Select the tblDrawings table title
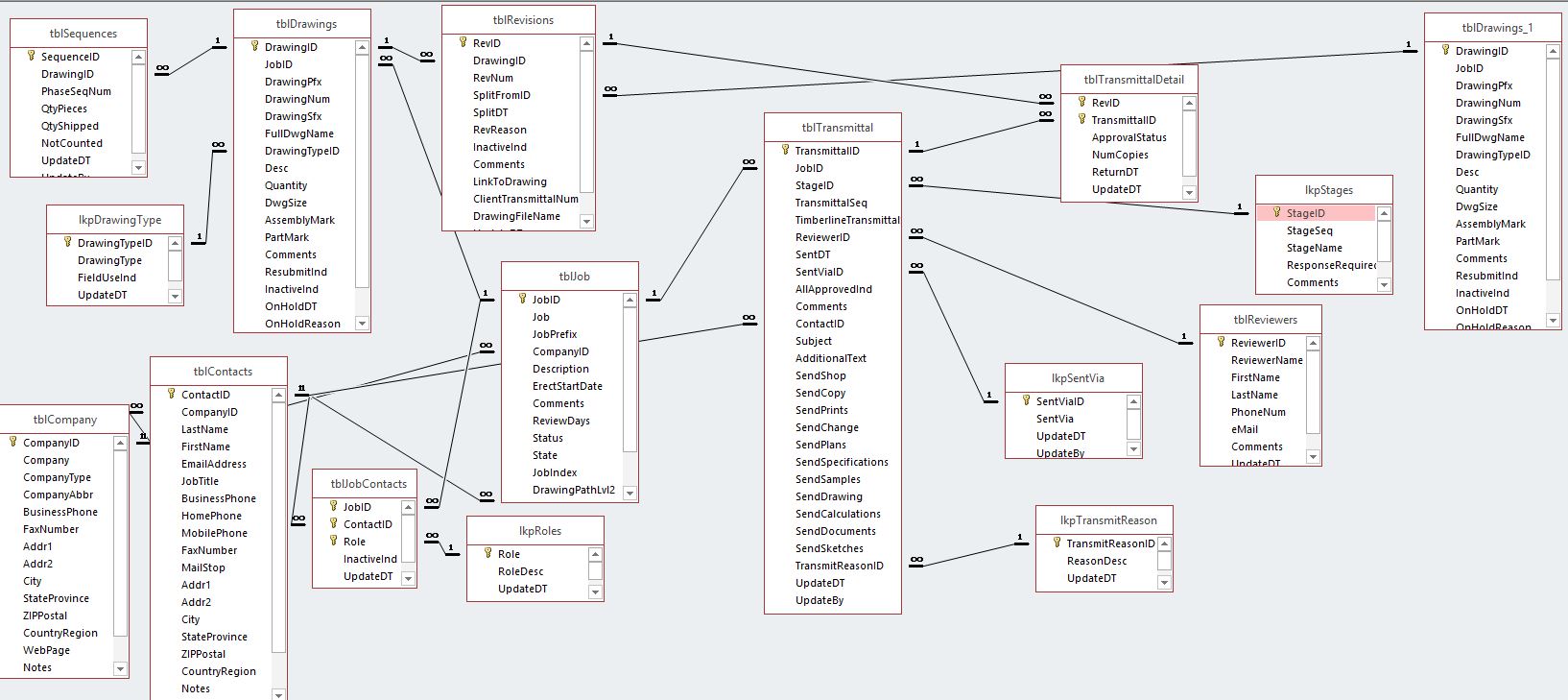This screenshot has width=1568, height=700. (306, 24)
